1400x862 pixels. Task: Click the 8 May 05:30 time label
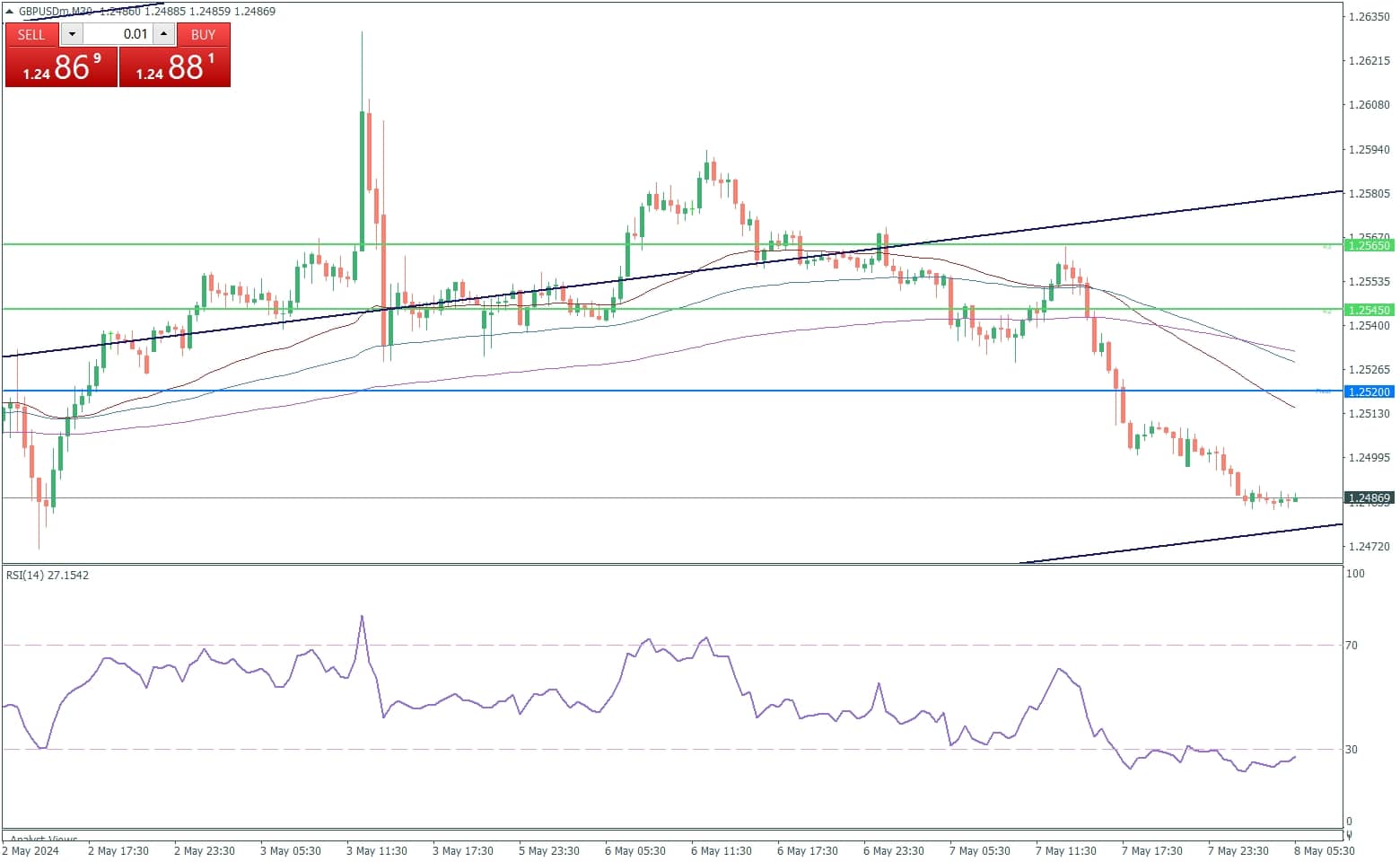[1325, 851]
